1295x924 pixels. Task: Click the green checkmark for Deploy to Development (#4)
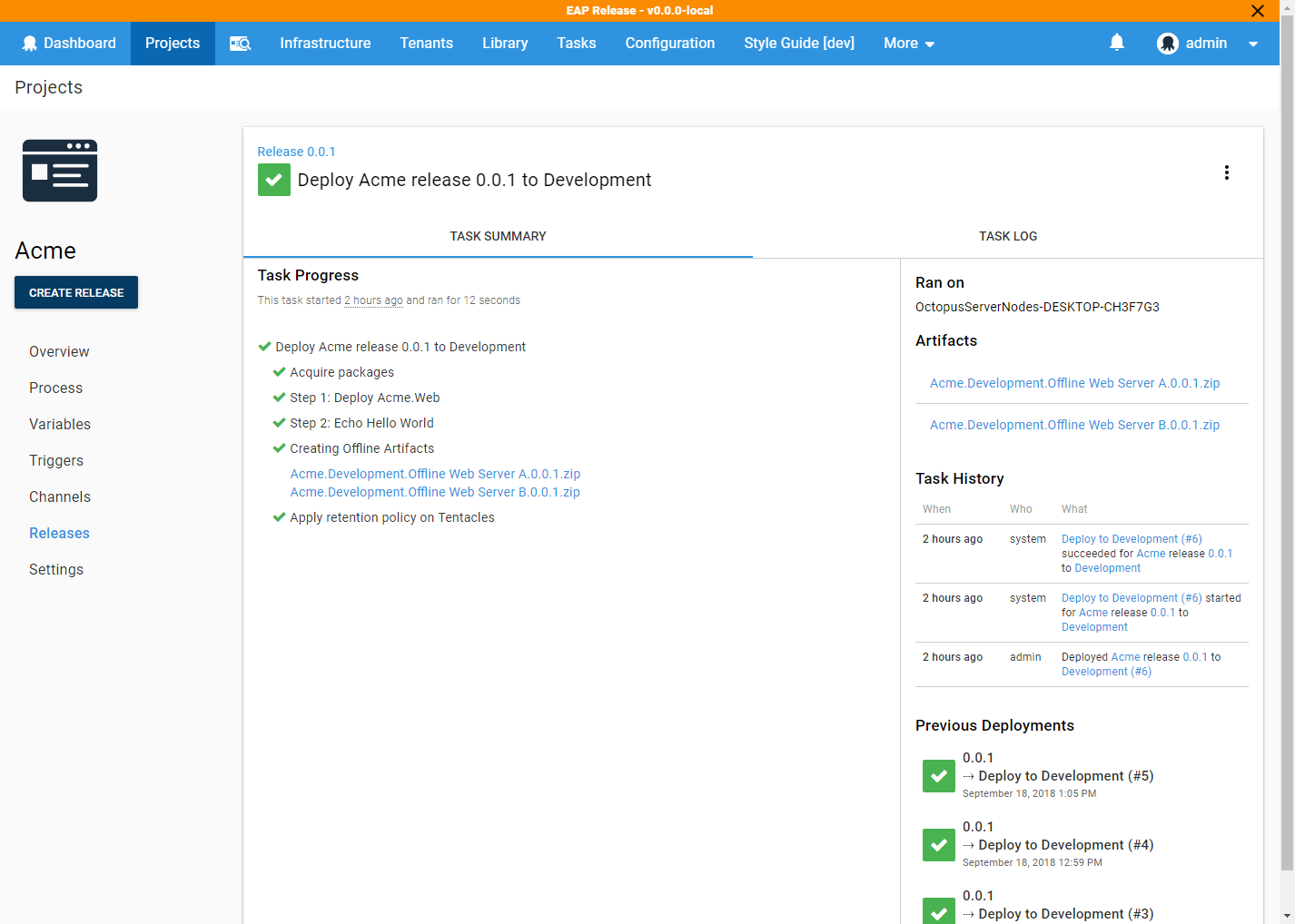(939, 845)
